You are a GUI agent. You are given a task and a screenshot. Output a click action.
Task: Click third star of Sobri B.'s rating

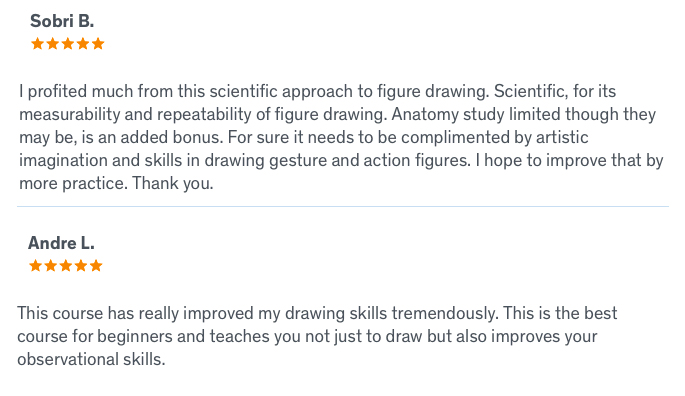click(x=68, y=44)
